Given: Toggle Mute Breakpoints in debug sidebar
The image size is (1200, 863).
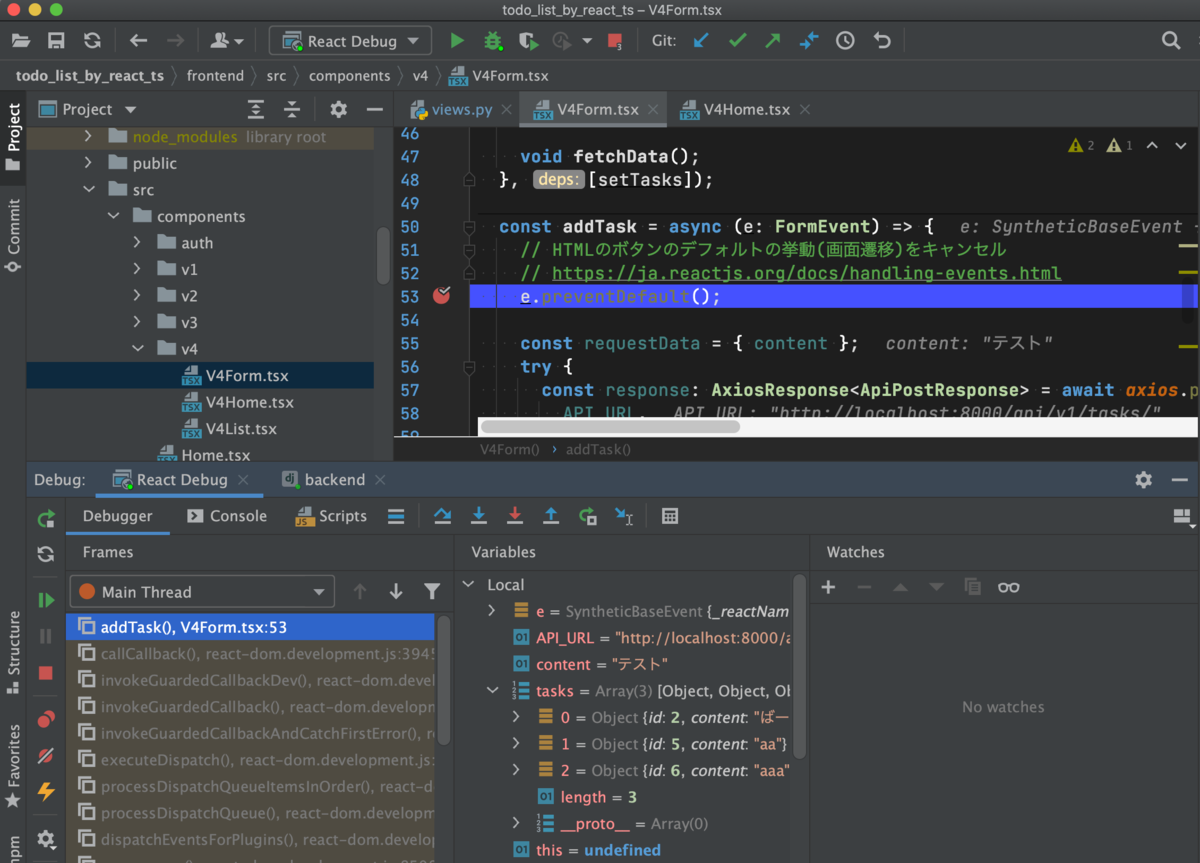Looking at the screenshot, I should point(45,755).
